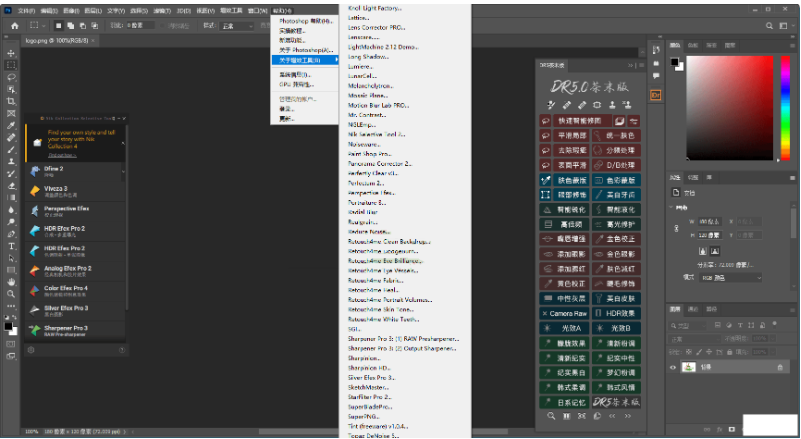Click the feather value input field
Screen dimensions: 801x439
tap(140, 26)
